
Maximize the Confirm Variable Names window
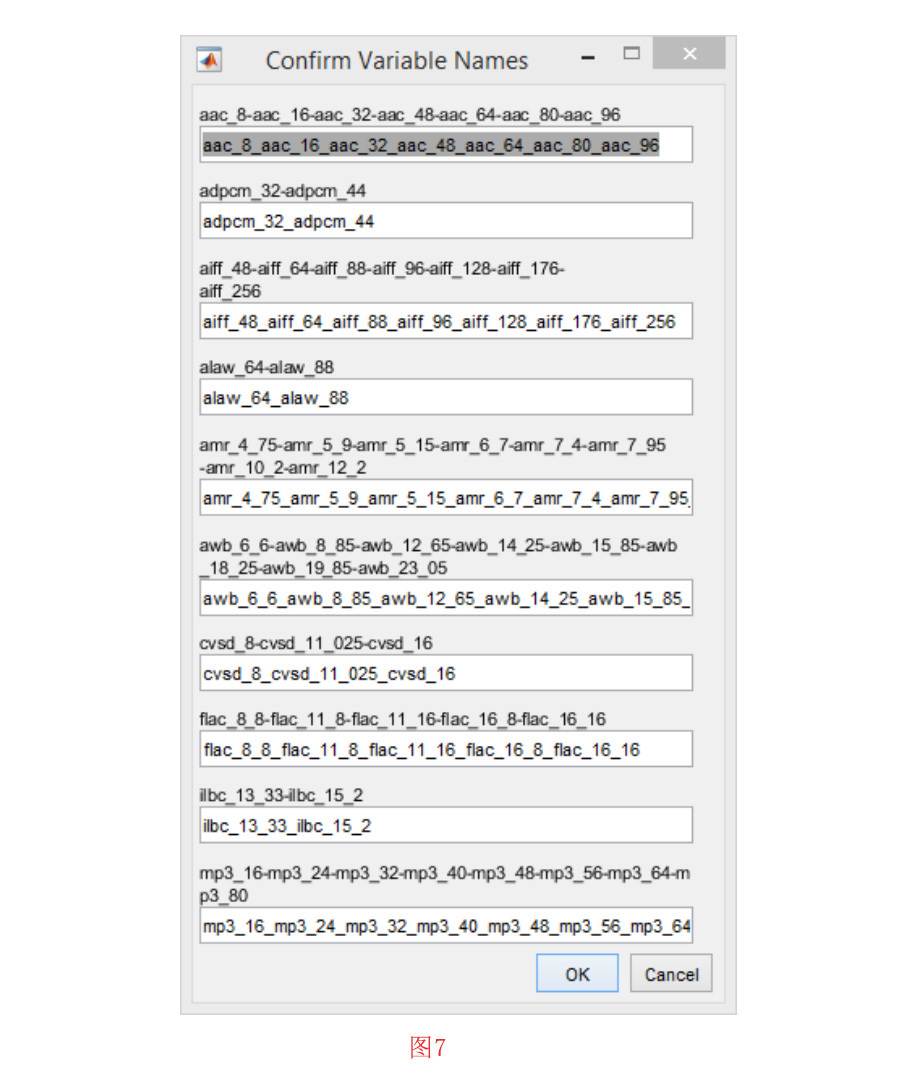631,54
